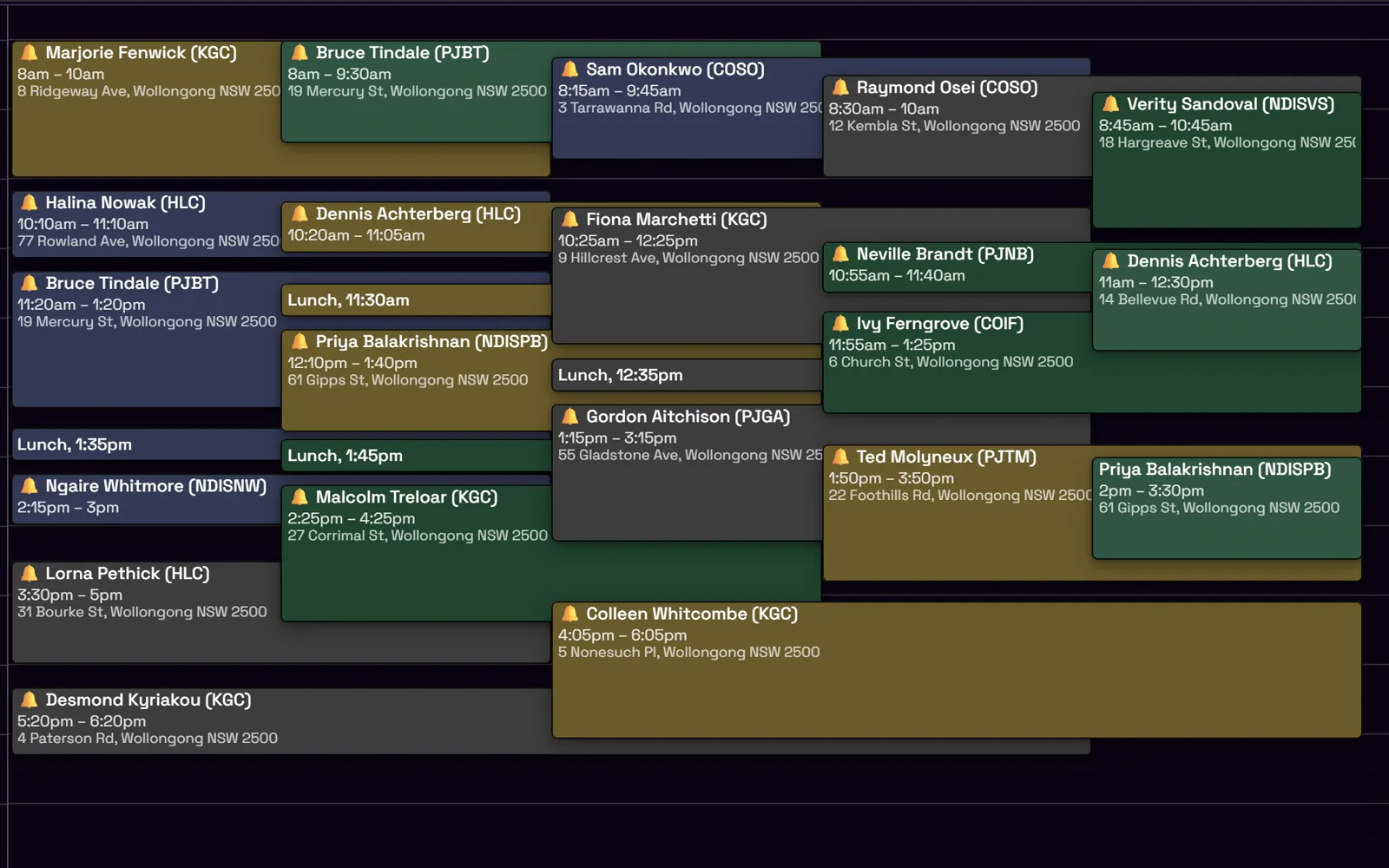The height and width of the screenshot is (868, 1389).
Task: Open Raymond Osei (COSO) appointment title
Action: (x=947, y=88)
